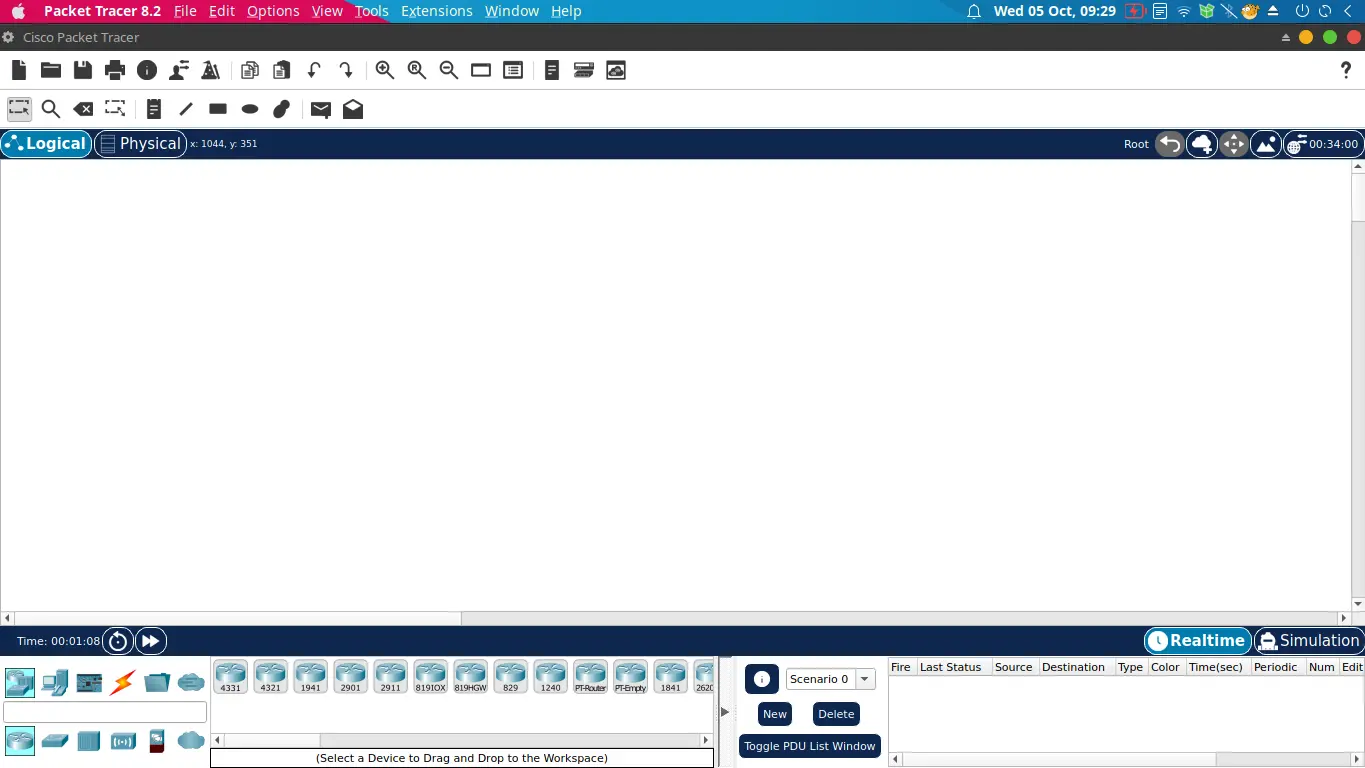Zoom in on the workspace
This screenshot has height=768, width=1365.
(x=385, y=70)
